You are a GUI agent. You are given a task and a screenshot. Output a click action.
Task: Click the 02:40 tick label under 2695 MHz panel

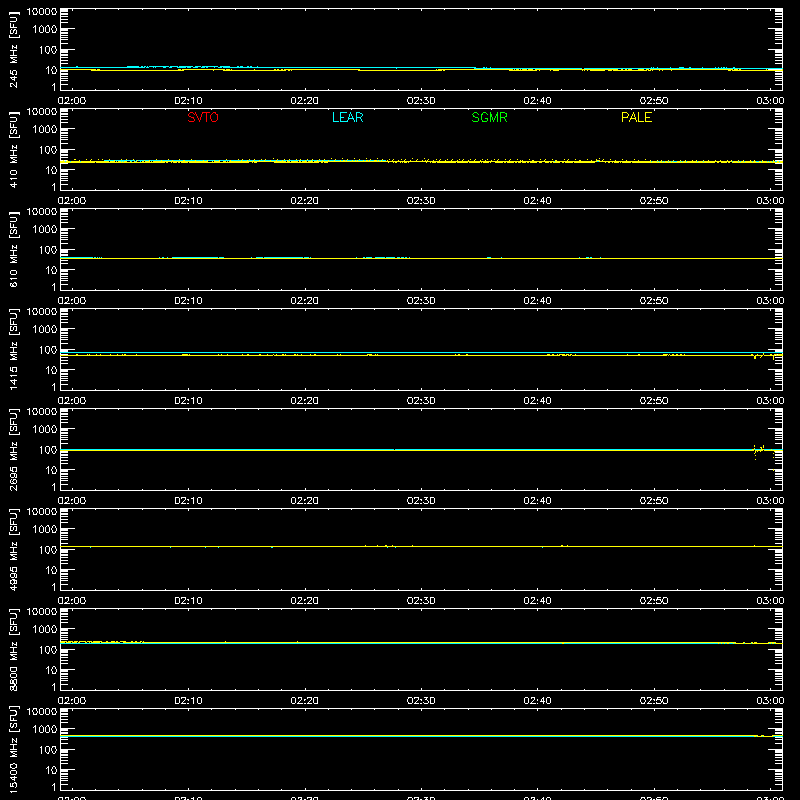[x=537, y=501]
